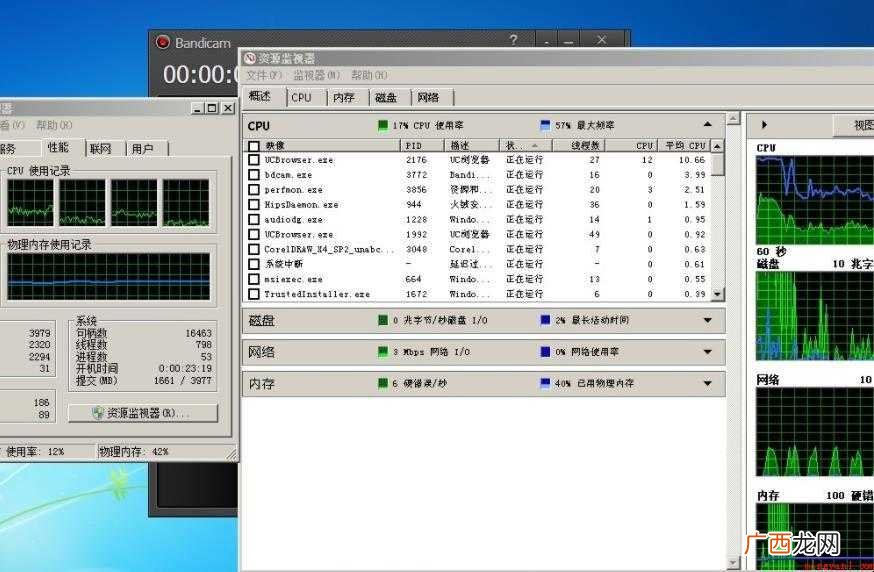
Task: Click the green hard faults indicator square
Action: point(383,384)
